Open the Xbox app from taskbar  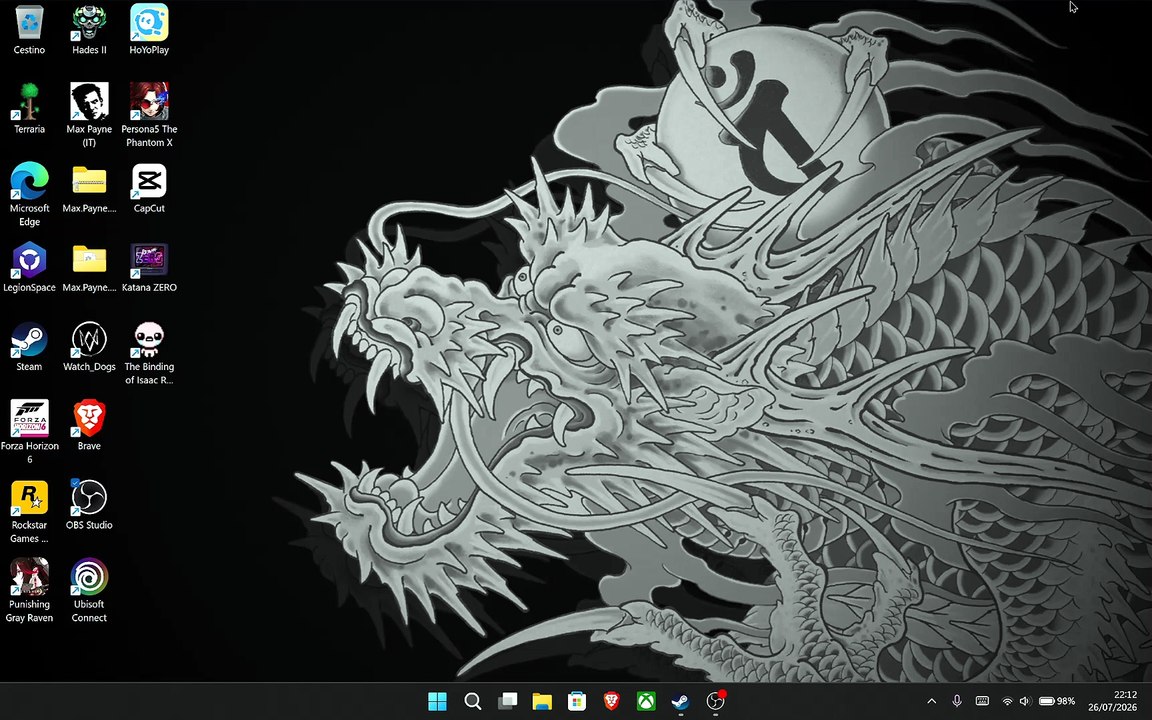(x=646, y=702)
